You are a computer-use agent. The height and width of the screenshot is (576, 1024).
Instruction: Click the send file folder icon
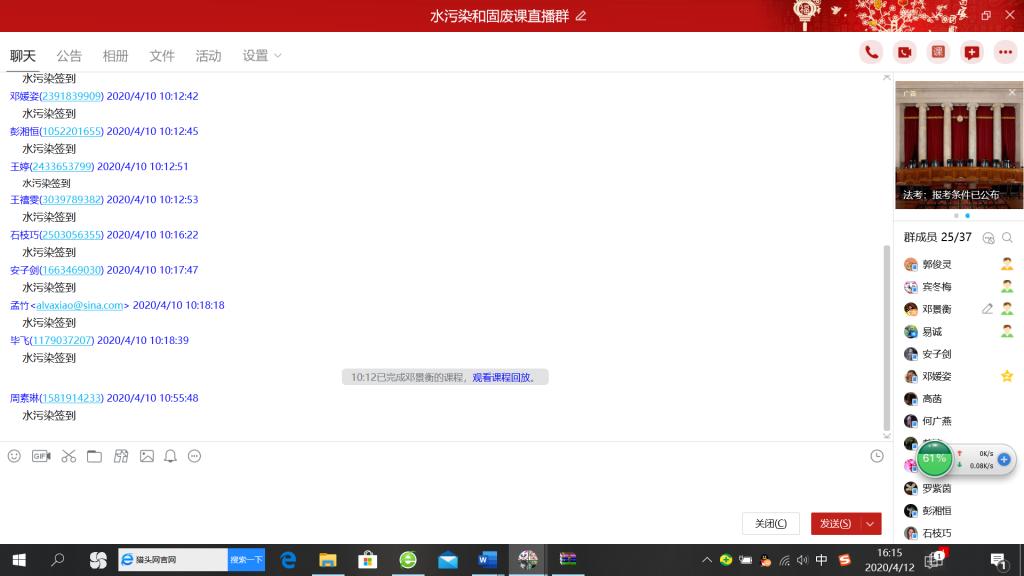(94, 456)
